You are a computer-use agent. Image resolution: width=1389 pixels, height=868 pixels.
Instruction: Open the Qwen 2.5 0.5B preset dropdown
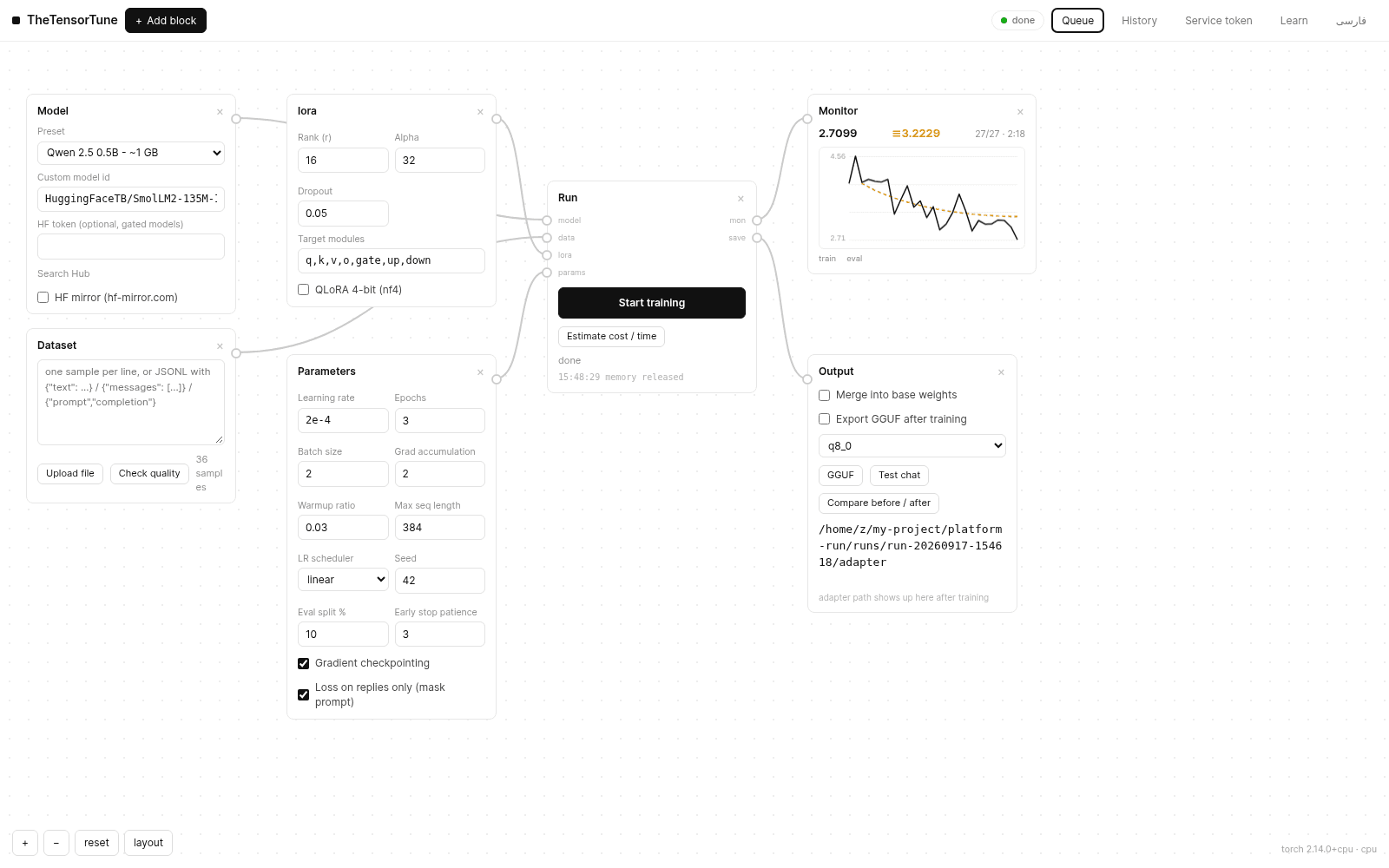pos(131,153)
